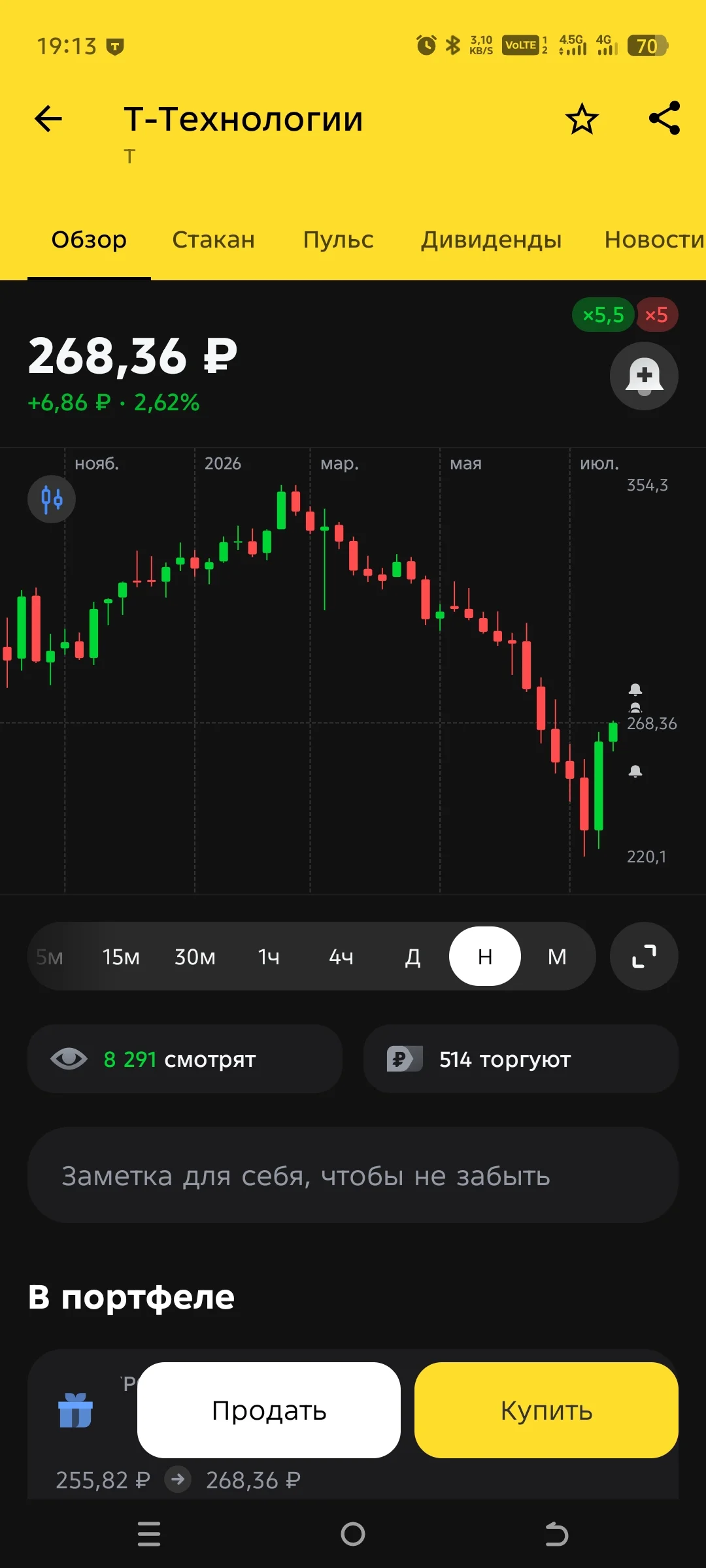Open the Обзор tab

[89, 240]
